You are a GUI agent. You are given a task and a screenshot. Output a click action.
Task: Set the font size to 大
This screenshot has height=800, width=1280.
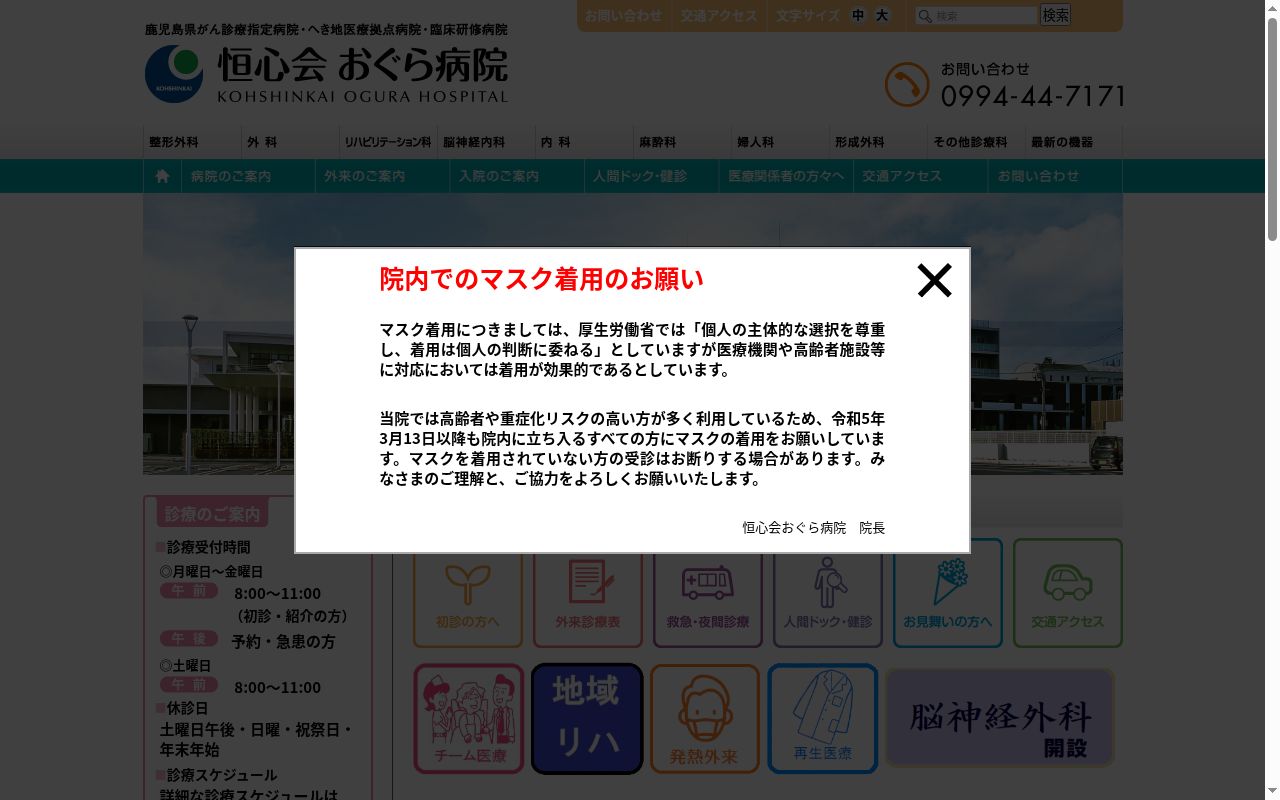pyautogui.click(x=881, y=15)
